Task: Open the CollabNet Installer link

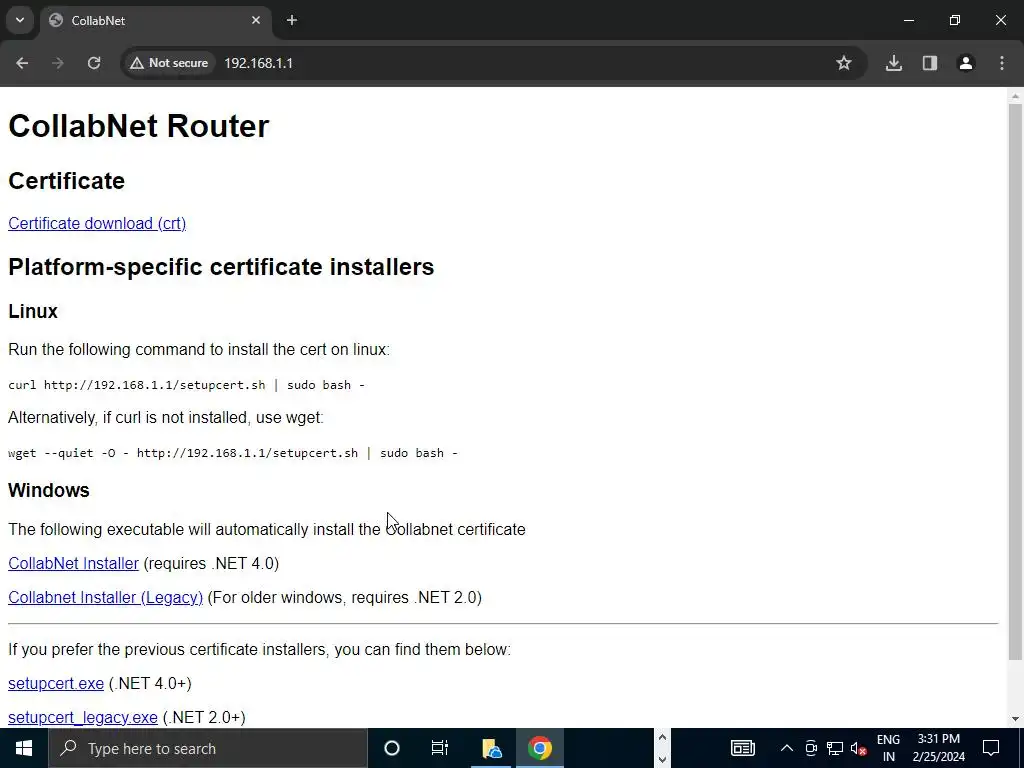Action: click(73, 564)
